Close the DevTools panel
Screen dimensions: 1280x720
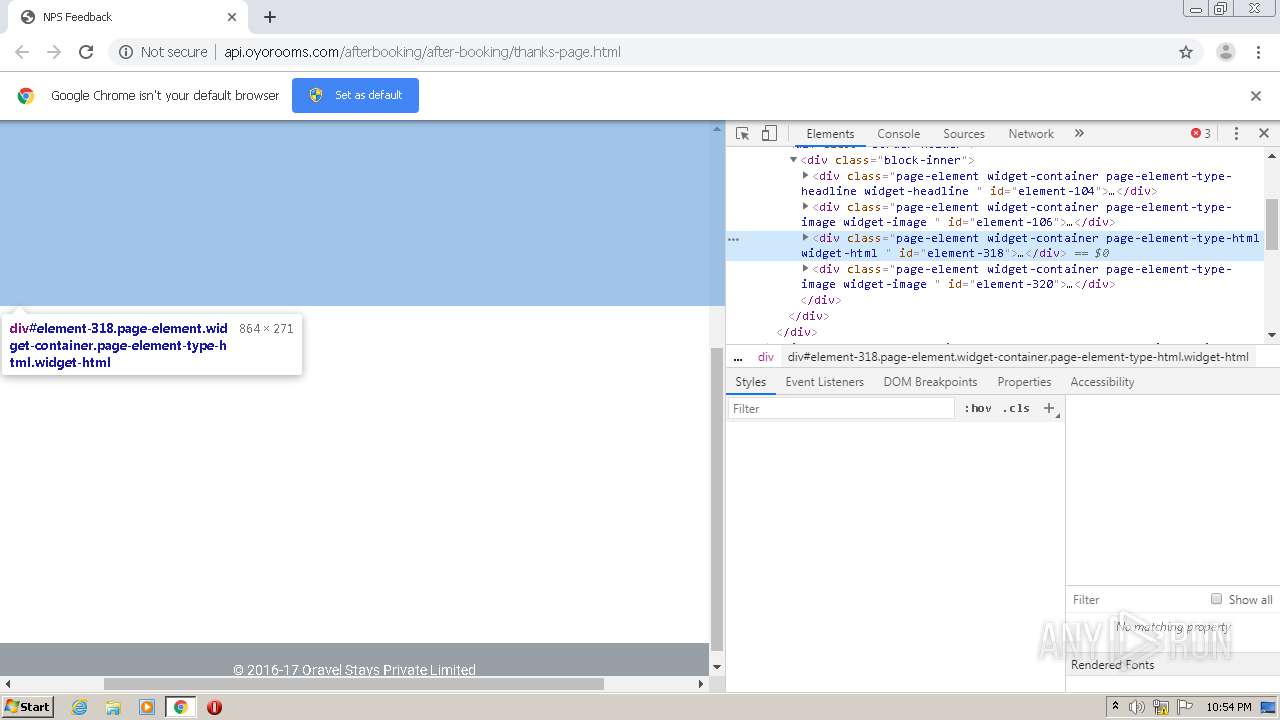pyautogui.click(x=1264, y=134)
